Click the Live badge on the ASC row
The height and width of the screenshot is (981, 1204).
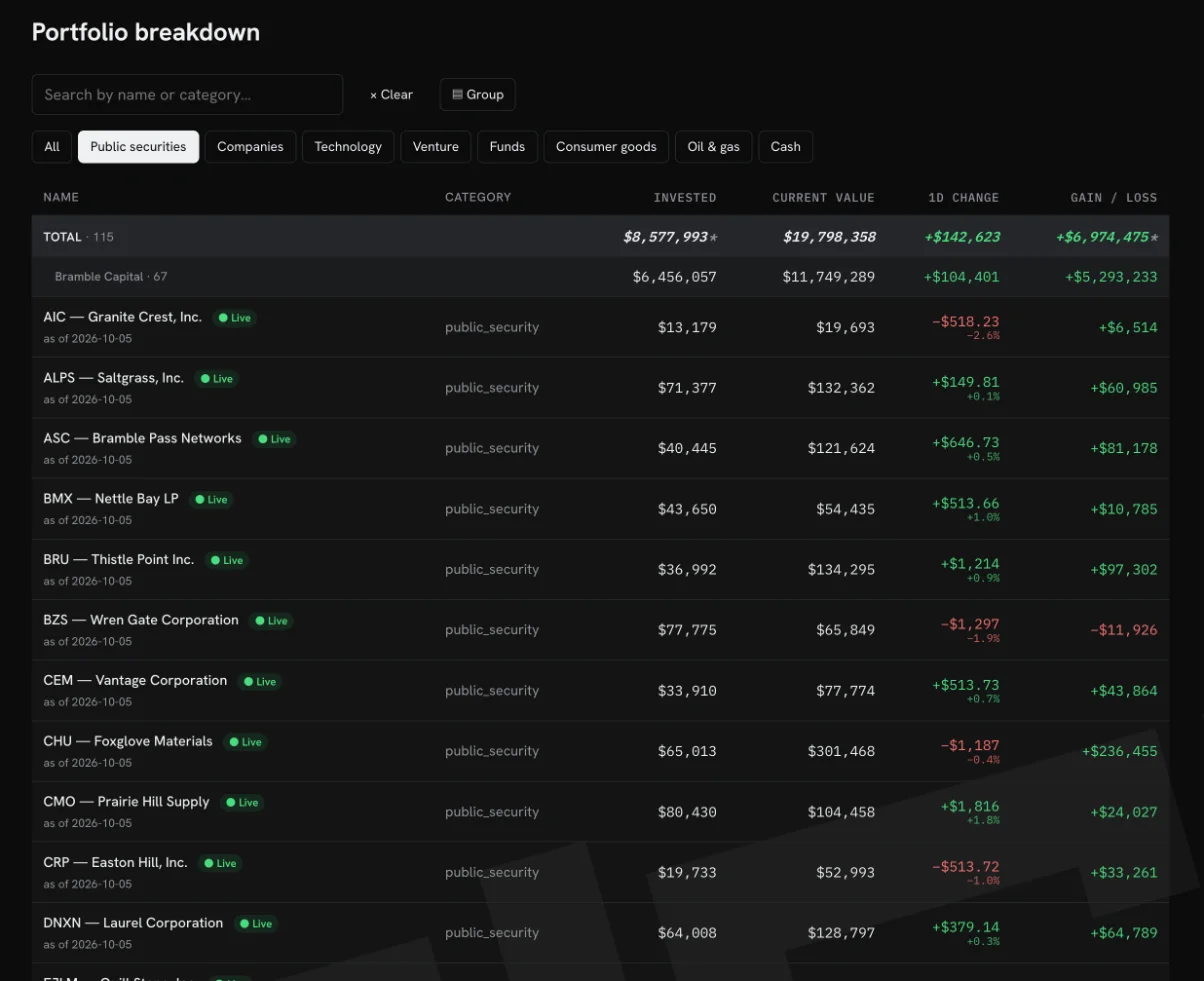274,439
